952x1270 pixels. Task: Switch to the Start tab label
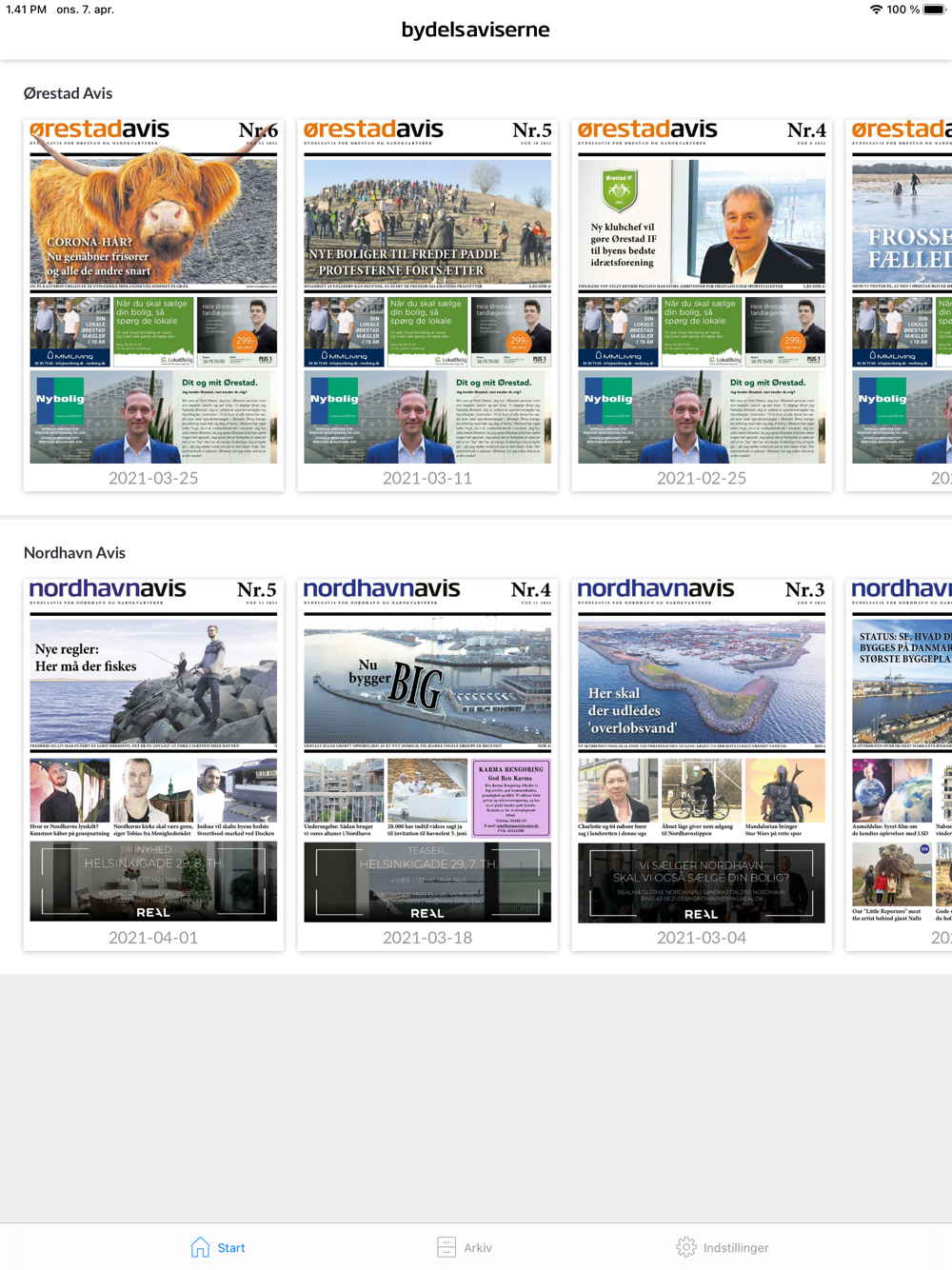click(231, 1247)
